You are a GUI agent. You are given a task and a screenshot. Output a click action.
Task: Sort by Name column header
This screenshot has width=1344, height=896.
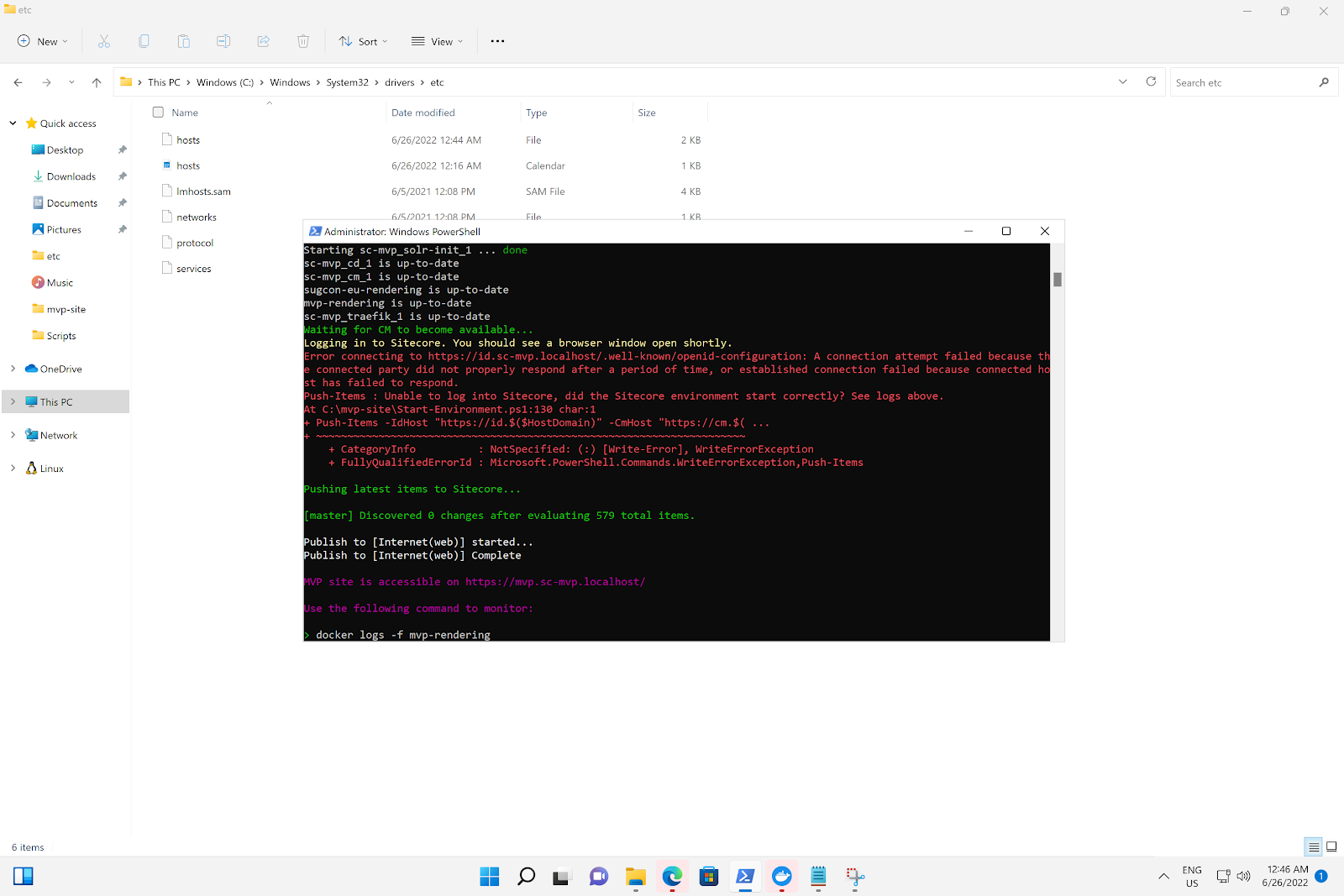click(185, 113)
